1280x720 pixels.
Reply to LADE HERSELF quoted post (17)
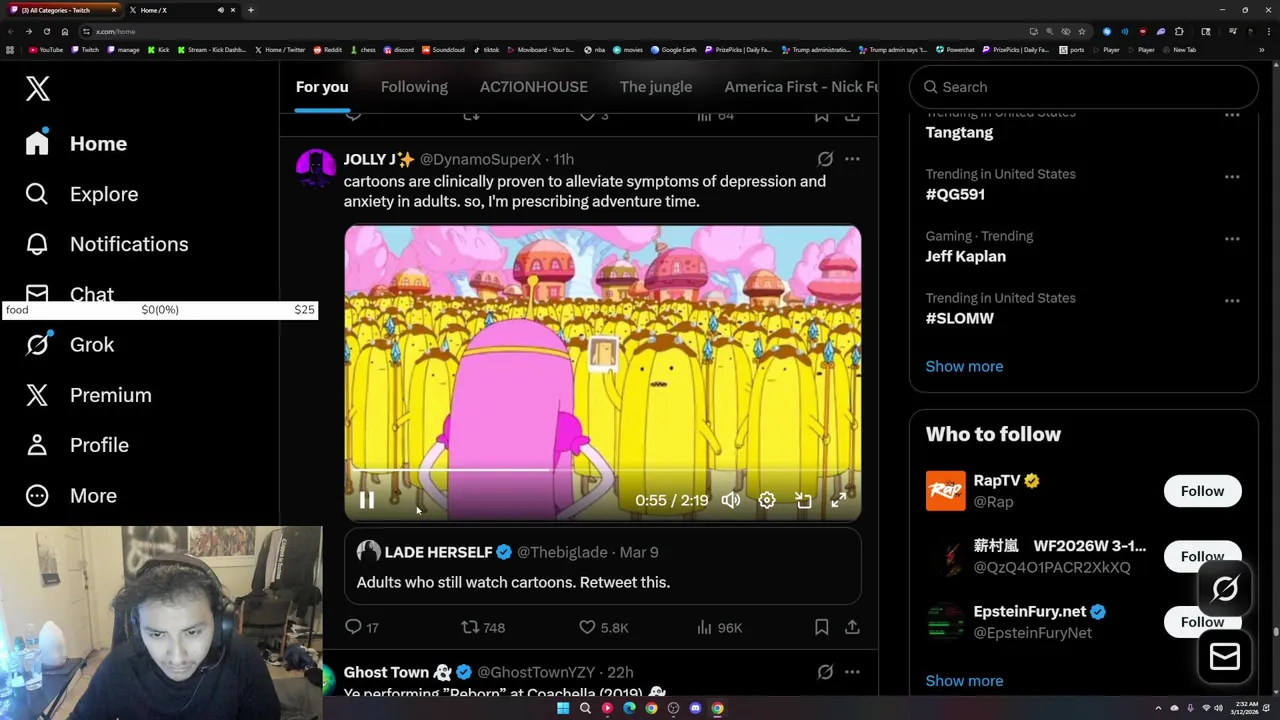[x=362, y=627]
